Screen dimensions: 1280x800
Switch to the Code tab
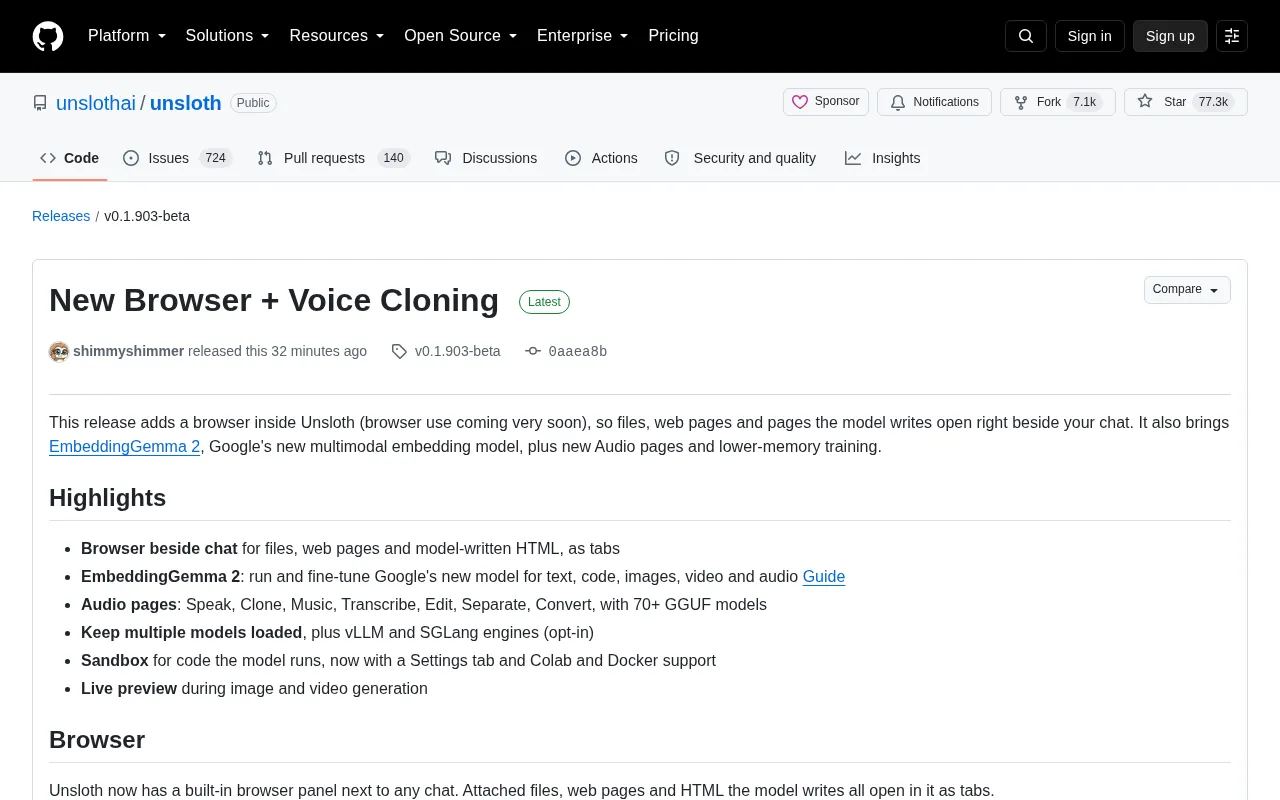[x=69, y=158]
